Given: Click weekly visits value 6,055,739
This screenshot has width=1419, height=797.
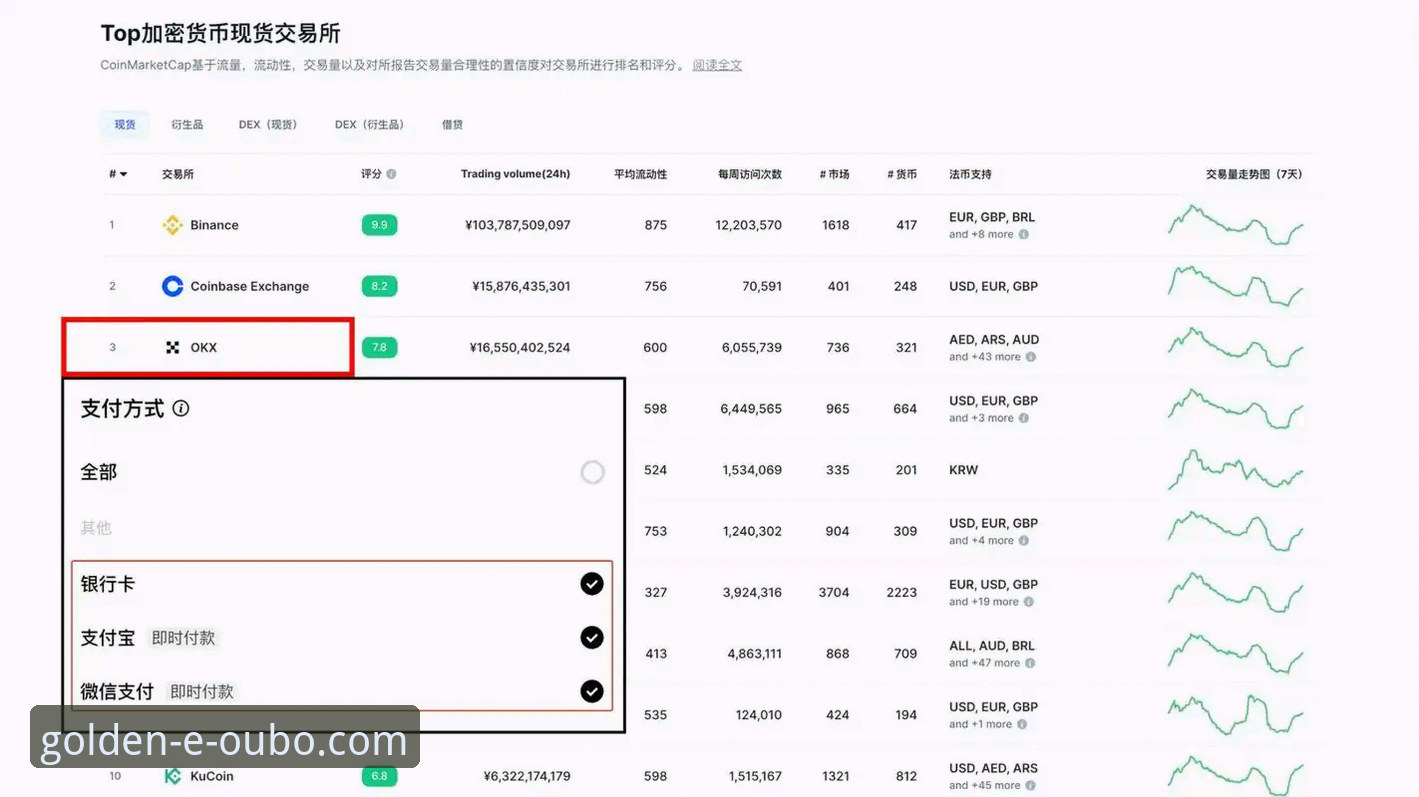Looking at the screenshot, I should [x=752, y=347].
